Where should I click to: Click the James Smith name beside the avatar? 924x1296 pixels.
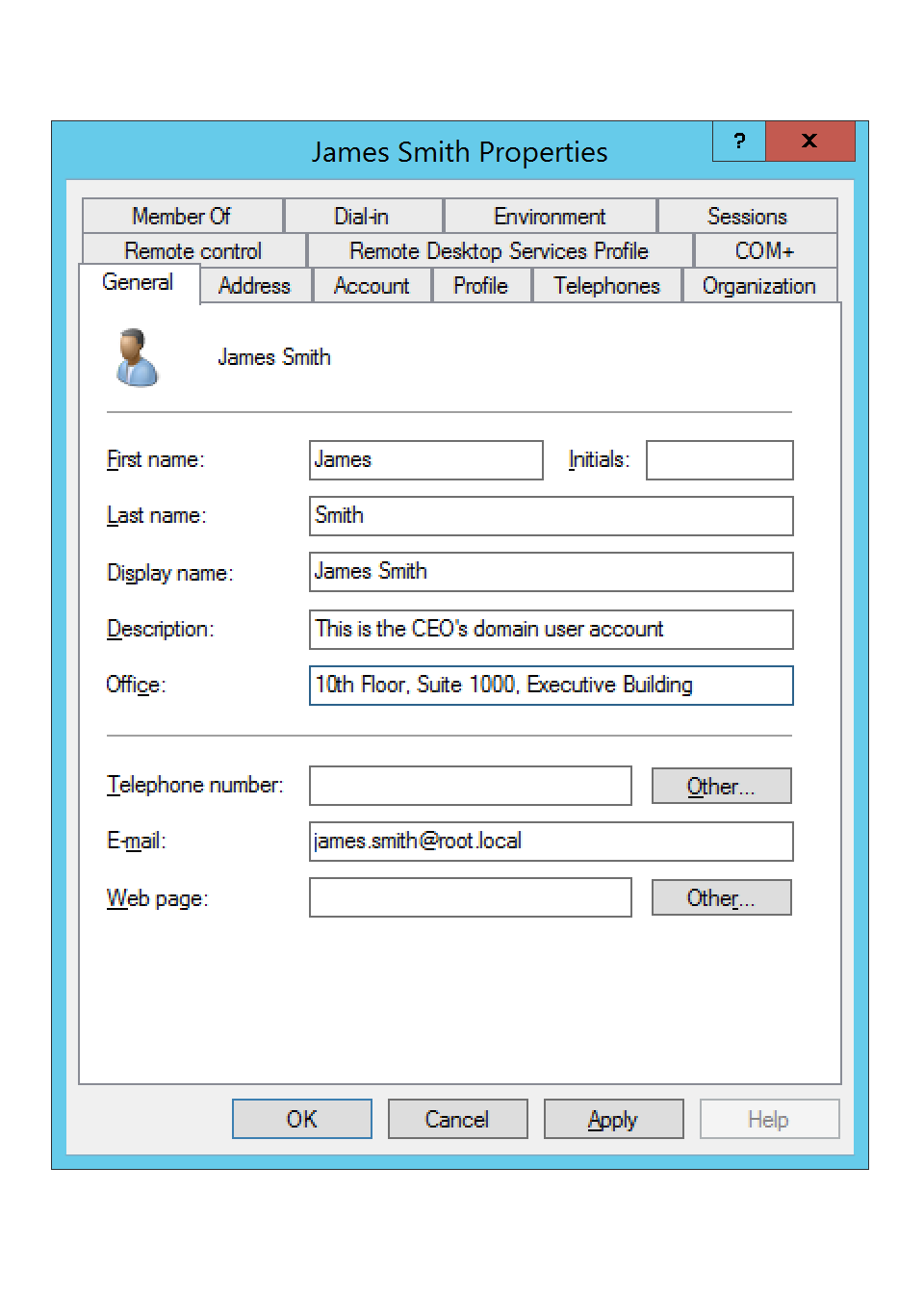[x=274, y=357]
